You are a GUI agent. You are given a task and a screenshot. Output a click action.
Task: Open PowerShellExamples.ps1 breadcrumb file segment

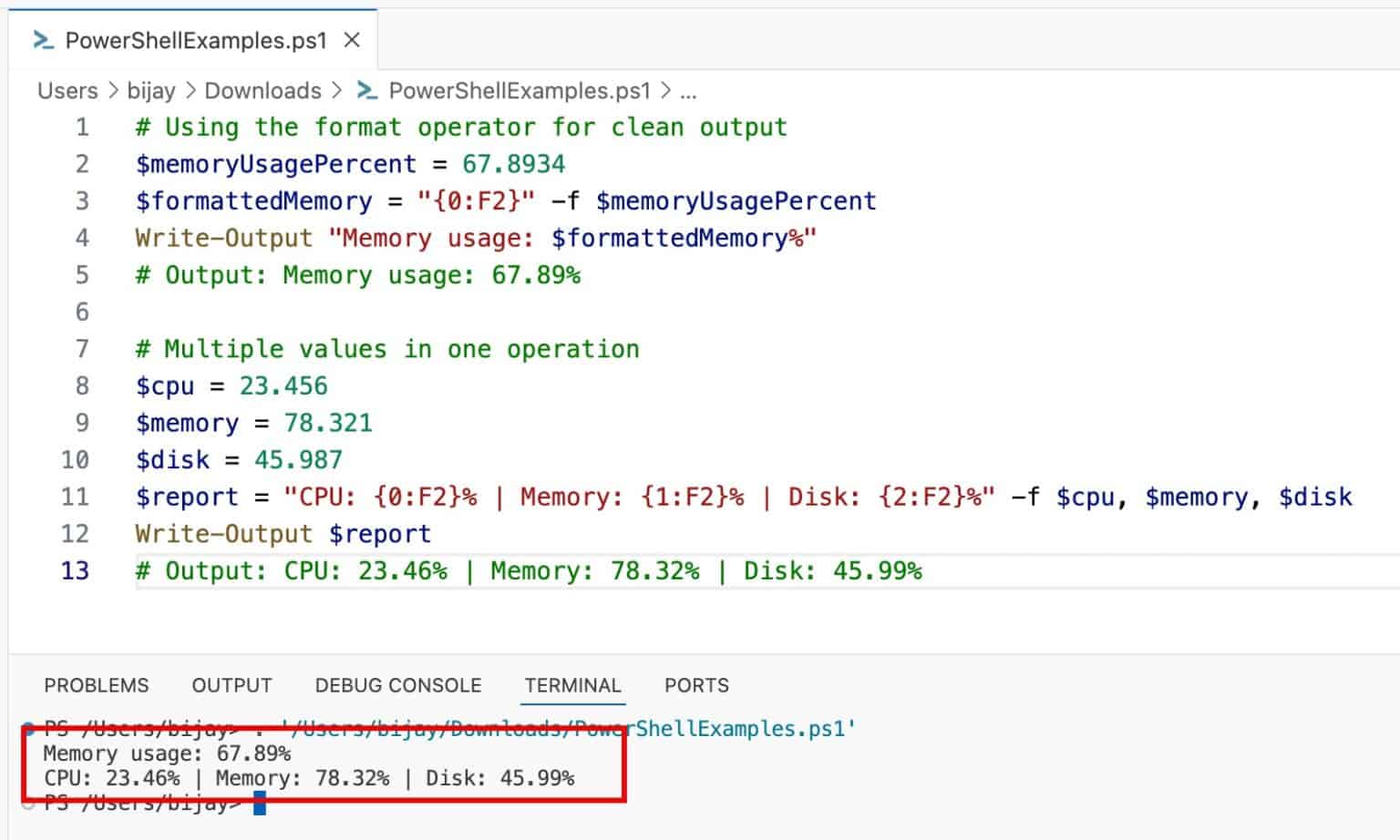pos(520,91)
